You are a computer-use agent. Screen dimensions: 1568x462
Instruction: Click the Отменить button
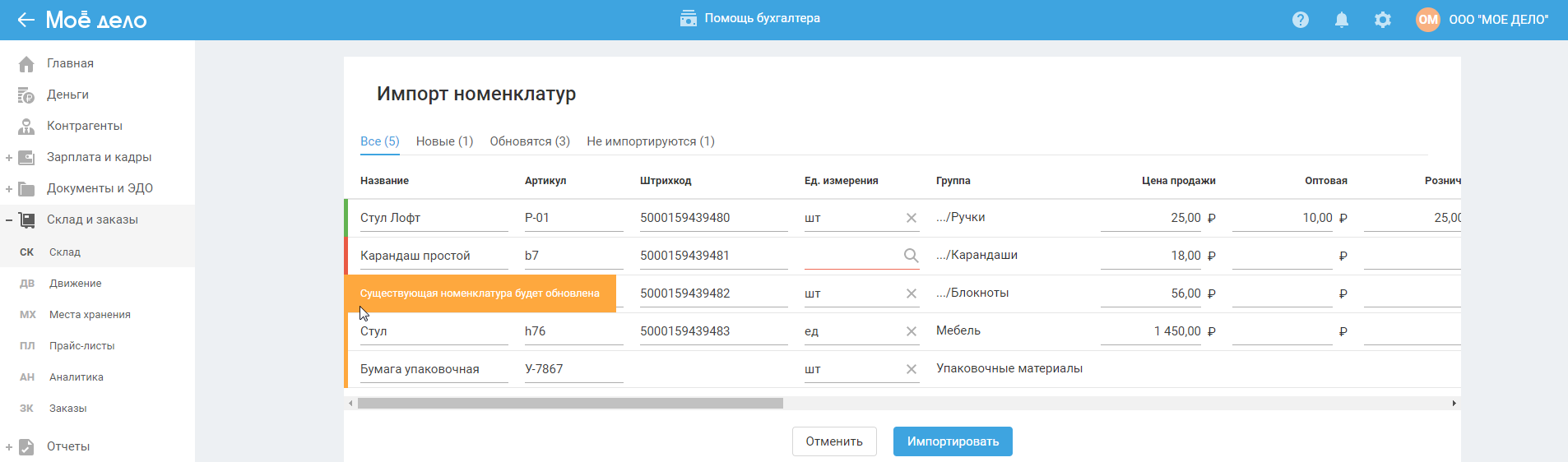[834, 441]
